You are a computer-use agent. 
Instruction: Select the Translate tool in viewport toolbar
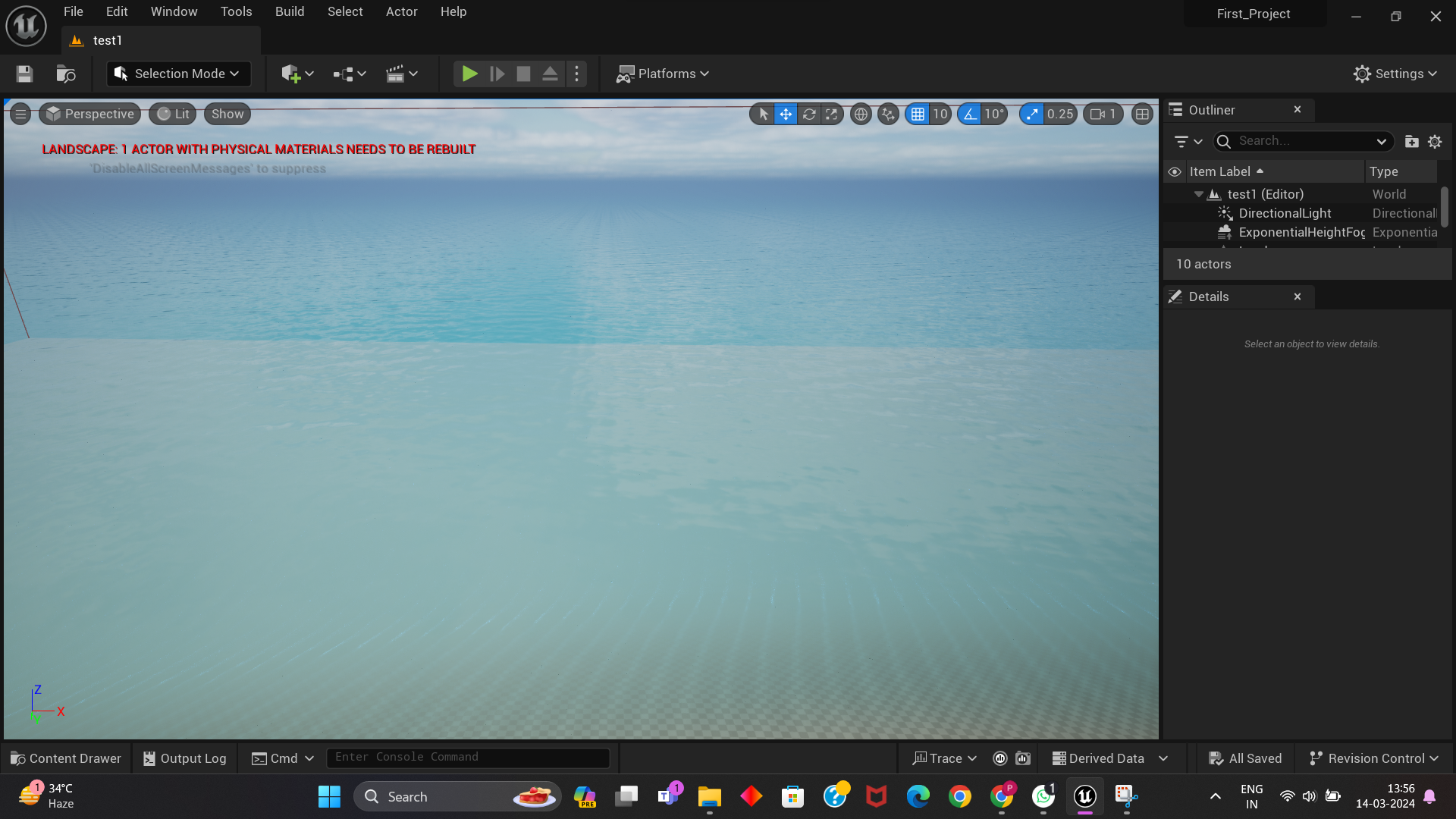pyautogui.click(x=785, y=114)
